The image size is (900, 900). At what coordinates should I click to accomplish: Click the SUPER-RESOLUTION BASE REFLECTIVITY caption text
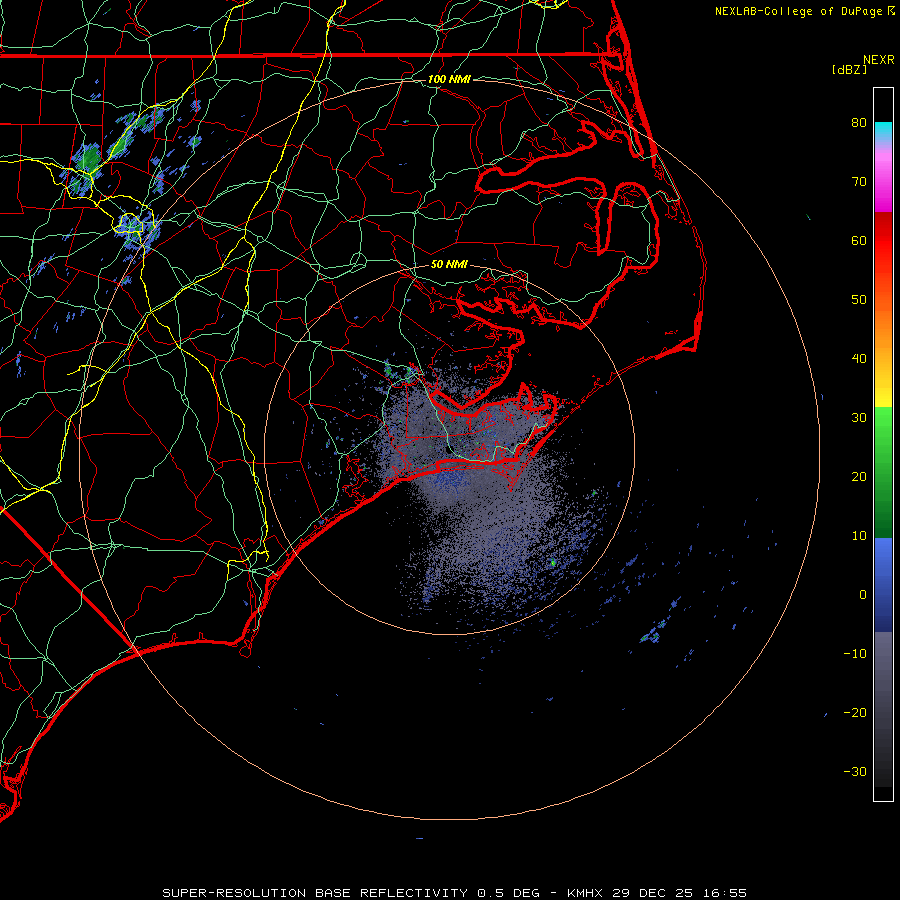(x=315, y=893)
